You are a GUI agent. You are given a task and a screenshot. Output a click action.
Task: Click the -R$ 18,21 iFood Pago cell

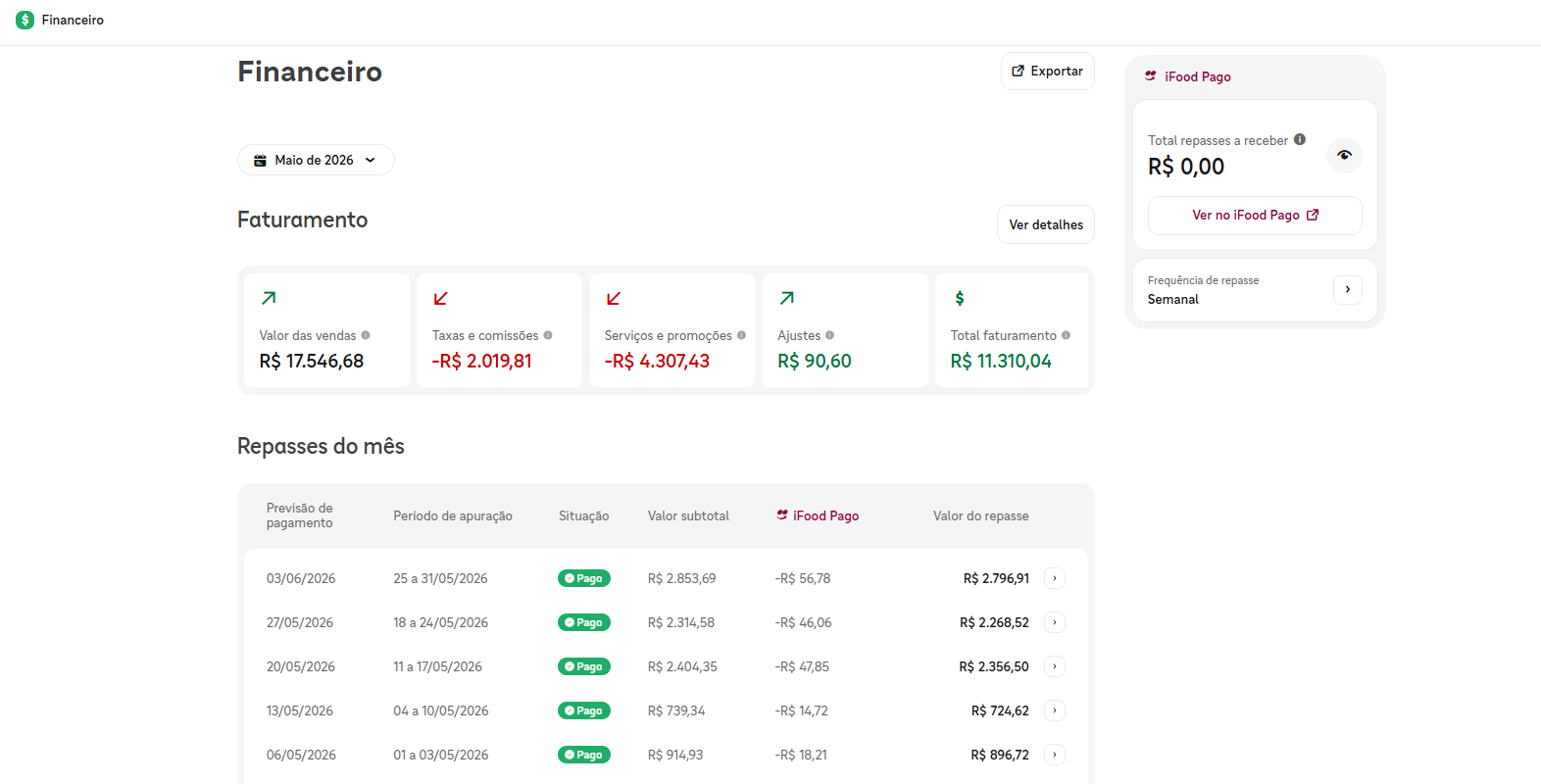pos(801,755)
